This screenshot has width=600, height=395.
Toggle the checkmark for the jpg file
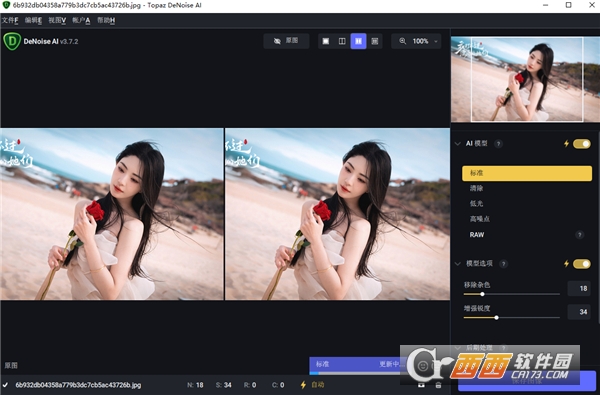coord(5,385)
